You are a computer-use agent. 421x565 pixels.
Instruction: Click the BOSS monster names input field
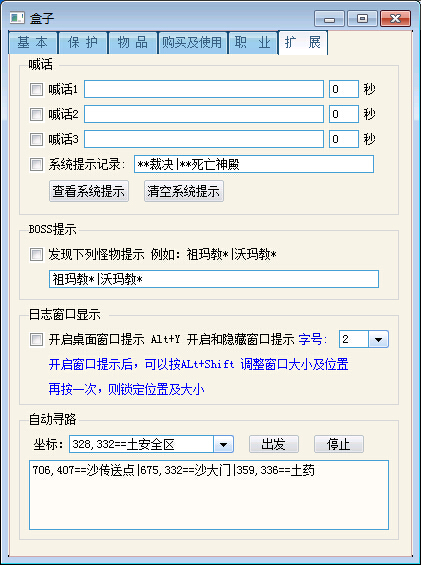(x=214, y=279)
